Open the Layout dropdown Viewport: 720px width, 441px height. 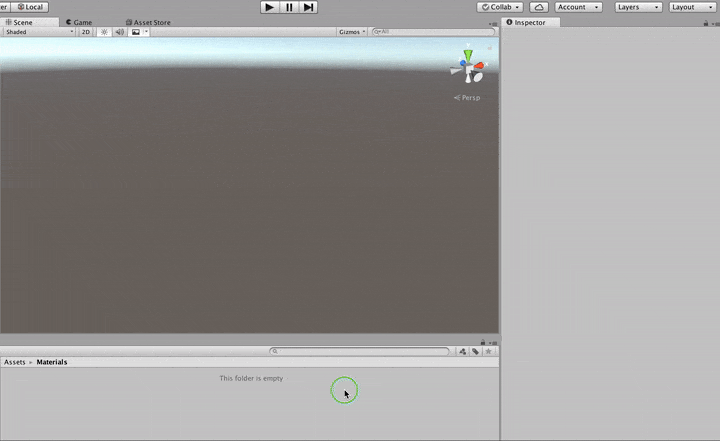(692, 7)
